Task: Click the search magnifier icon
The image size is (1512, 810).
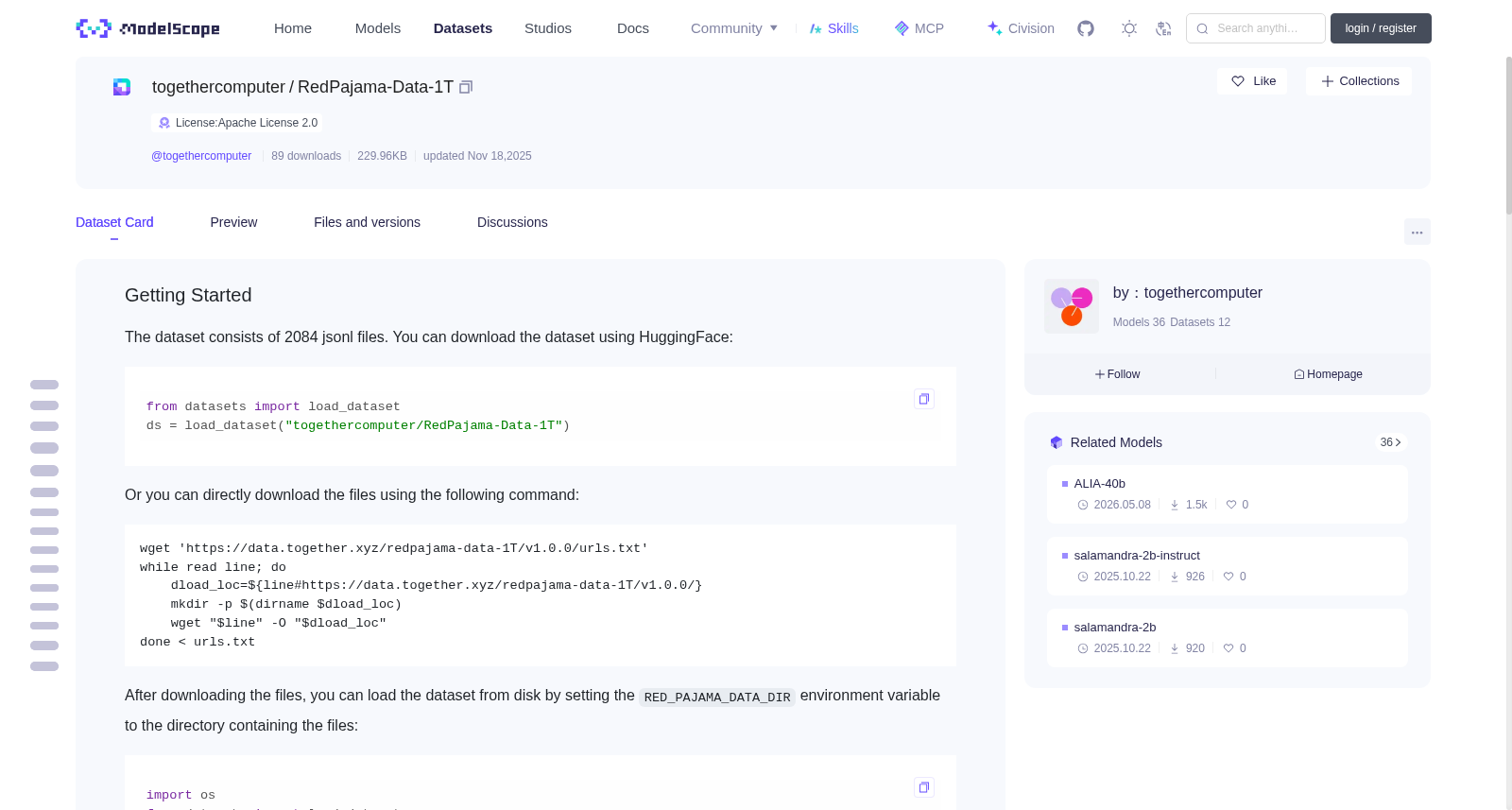Action: (1203, 28)
